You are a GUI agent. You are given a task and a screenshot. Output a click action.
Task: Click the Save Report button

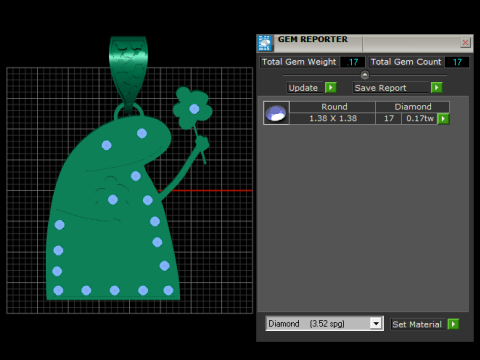coord(391,88)
